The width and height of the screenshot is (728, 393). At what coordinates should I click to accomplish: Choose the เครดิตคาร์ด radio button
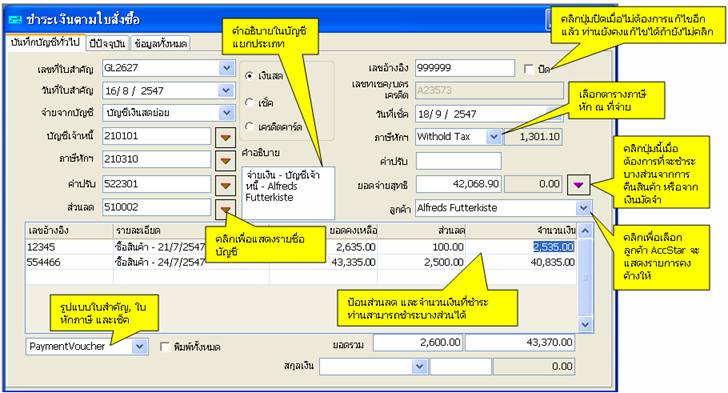coord(249,126)
